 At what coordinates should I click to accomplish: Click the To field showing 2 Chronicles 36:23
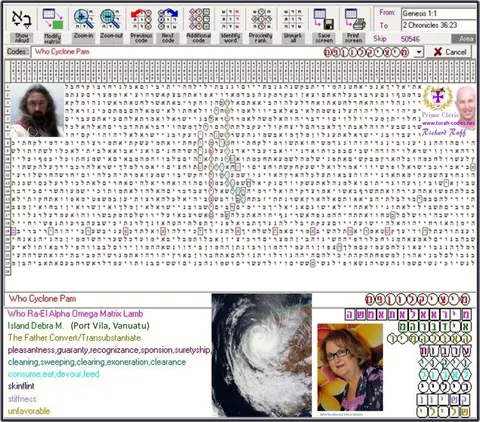[x=439, y=25]
